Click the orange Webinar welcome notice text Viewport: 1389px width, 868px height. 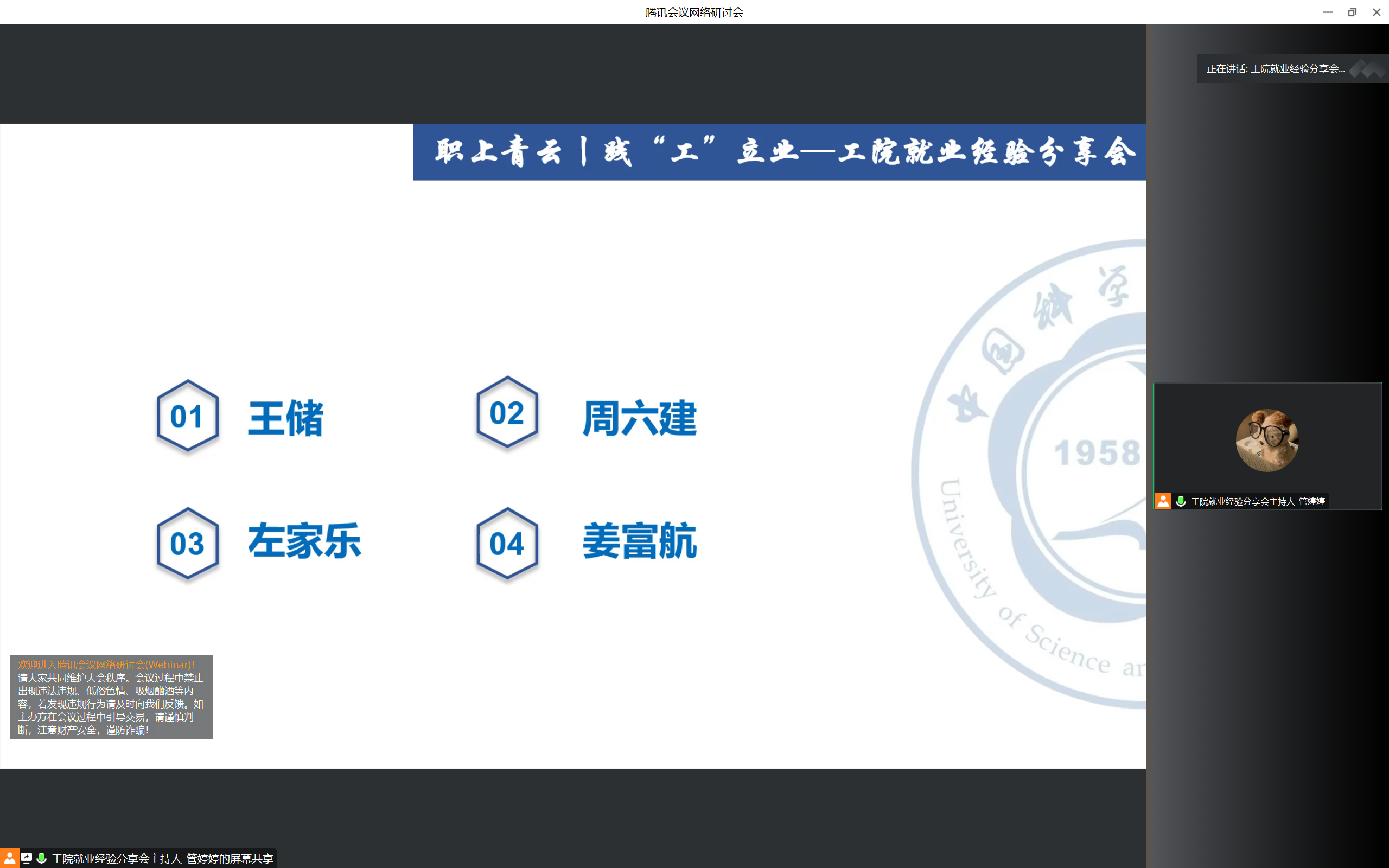[106, 665]
